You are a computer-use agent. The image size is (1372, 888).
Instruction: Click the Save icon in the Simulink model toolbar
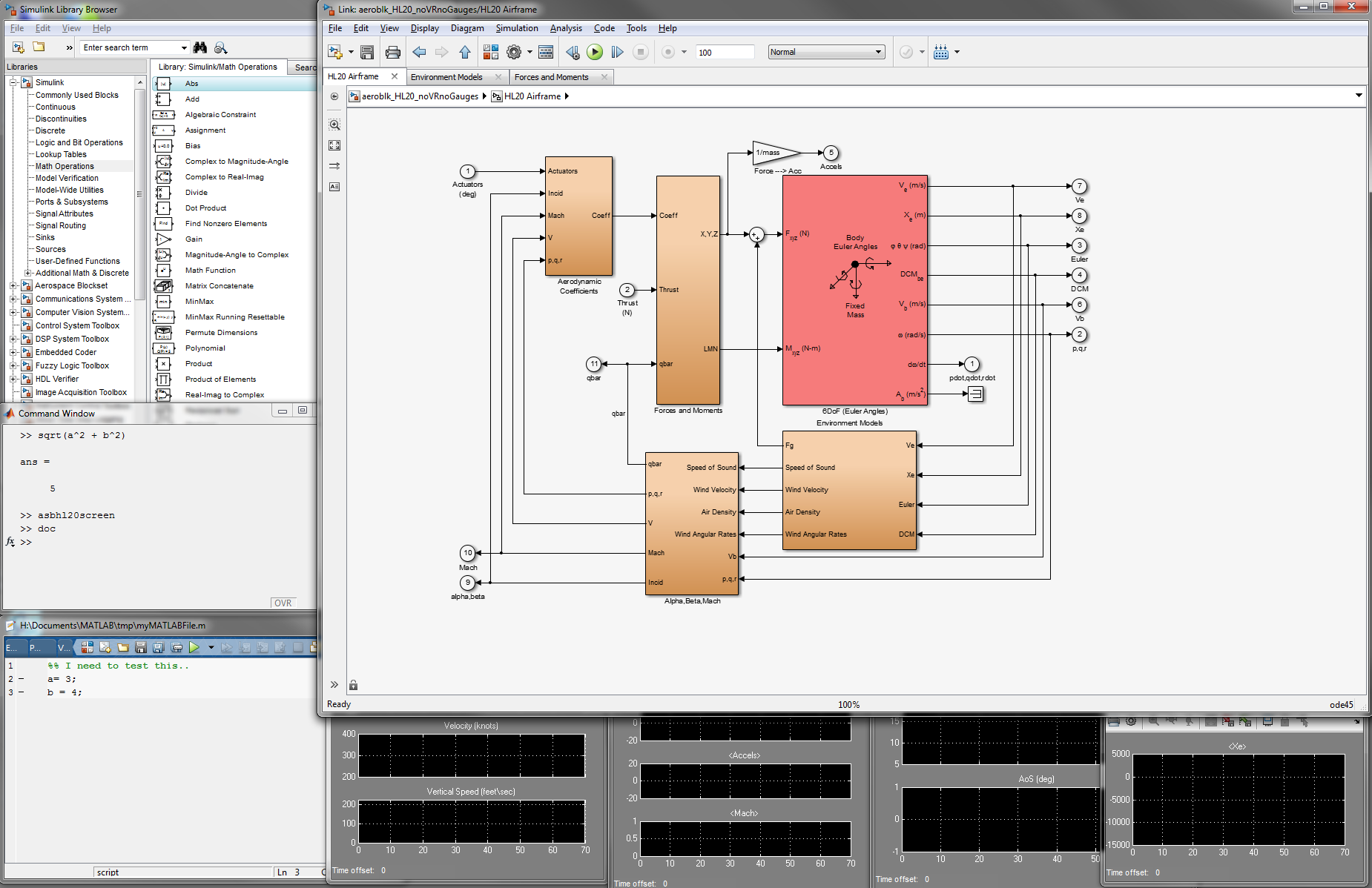(x=367, y=52)
